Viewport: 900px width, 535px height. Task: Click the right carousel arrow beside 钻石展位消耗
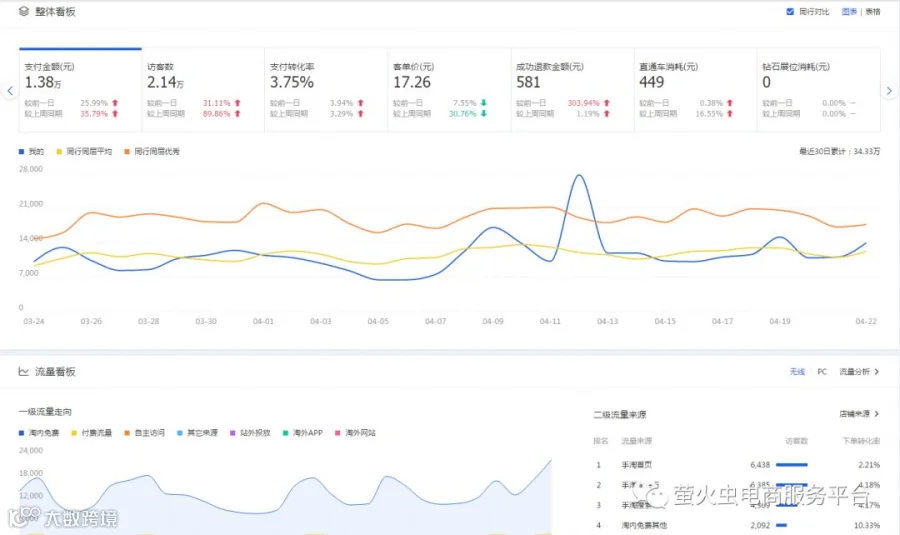(889, 91)
